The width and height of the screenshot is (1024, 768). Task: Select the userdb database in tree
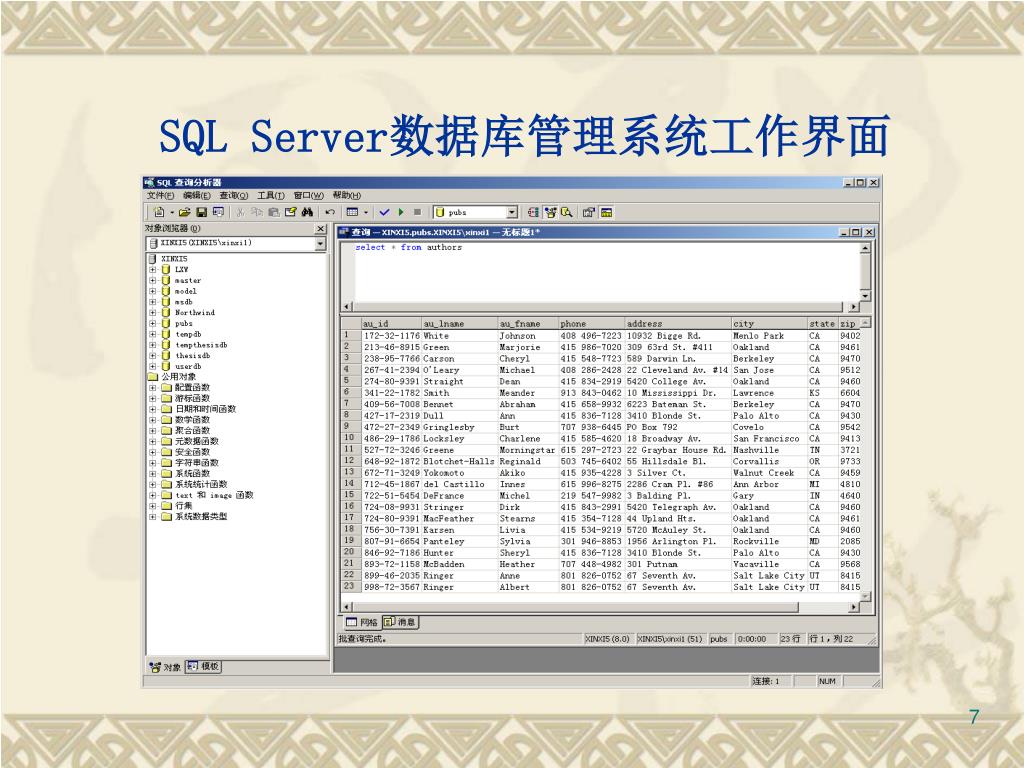coord(188,366)
